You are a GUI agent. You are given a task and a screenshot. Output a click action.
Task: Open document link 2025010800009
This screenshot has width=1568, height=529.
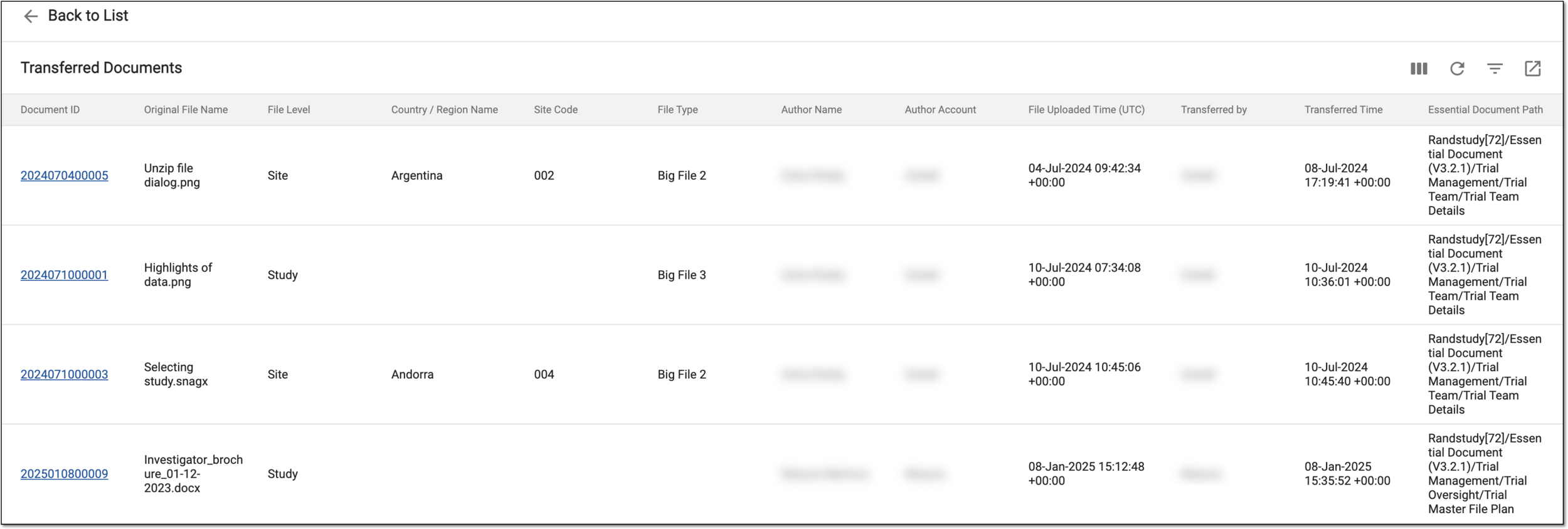(64, 474)
